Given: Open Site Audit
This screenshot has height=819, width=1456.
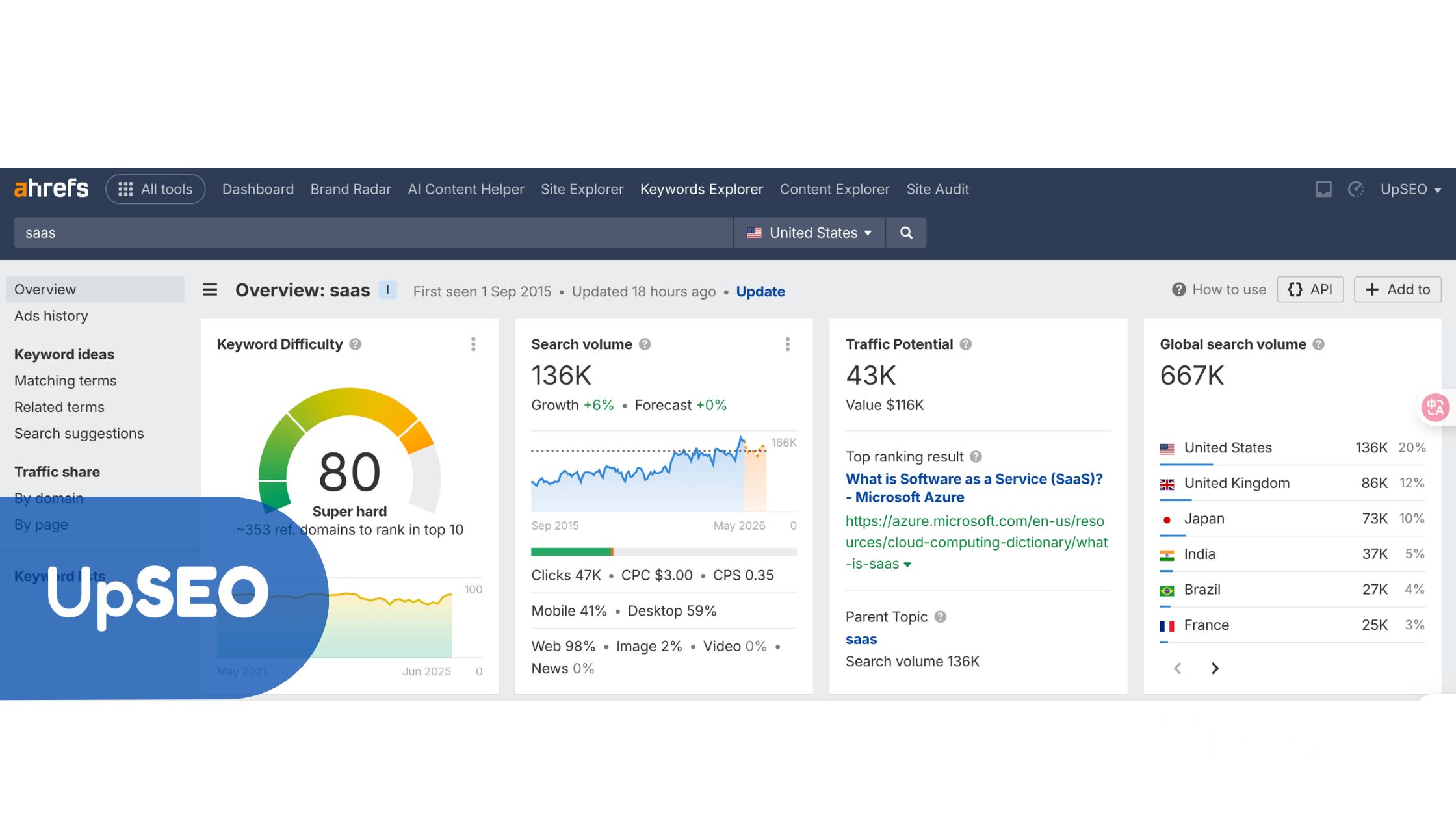Looking at the screenshot, I should tap(937, 189).
